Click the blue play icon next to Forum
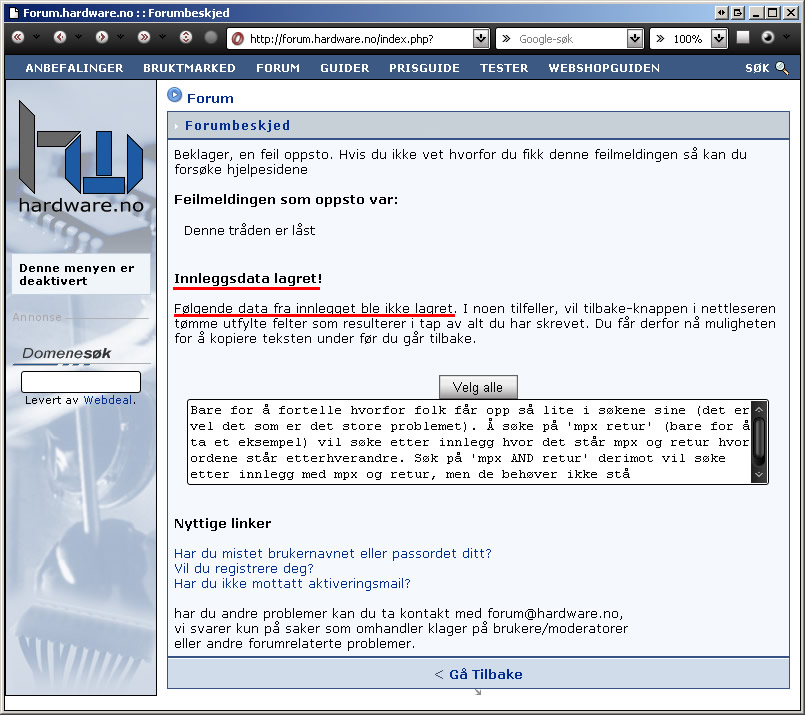The height and width of the screenshot is (715, 805). point(175,95)
